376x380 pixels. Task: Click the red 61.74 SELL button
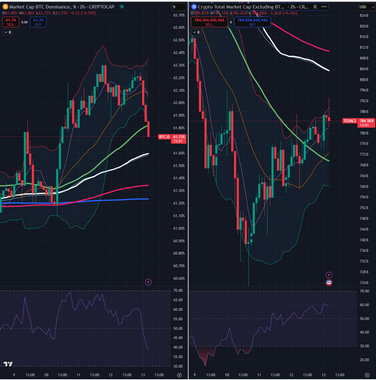pyautogui.click(x=11, y=22)
